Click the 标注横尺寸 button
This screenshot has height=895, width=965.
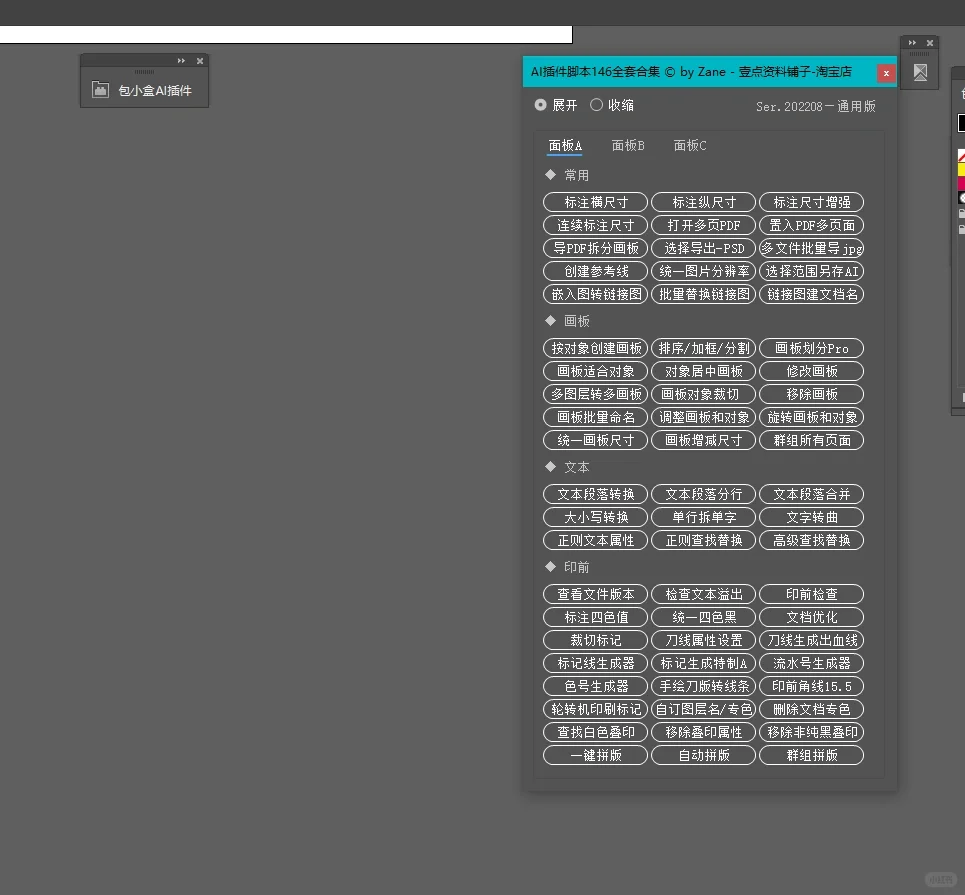coord(595,202)
